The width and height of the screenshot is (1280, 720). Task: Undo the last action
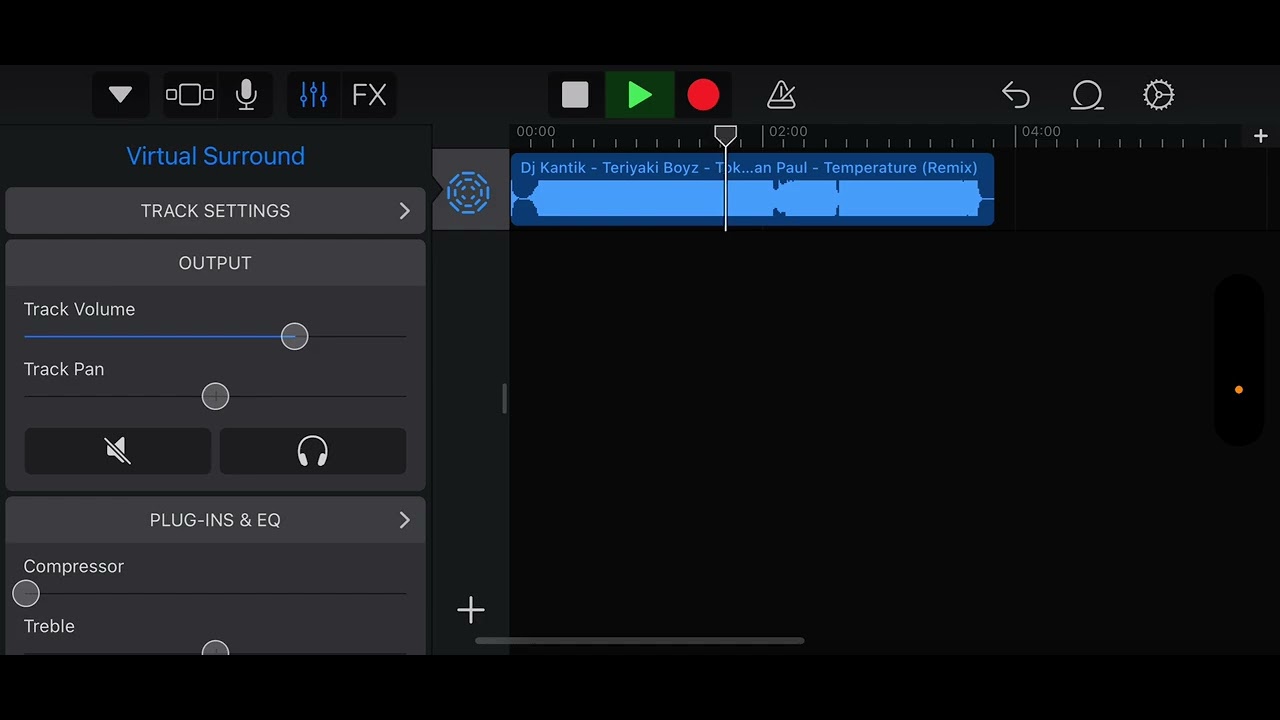click(1016, 95)
